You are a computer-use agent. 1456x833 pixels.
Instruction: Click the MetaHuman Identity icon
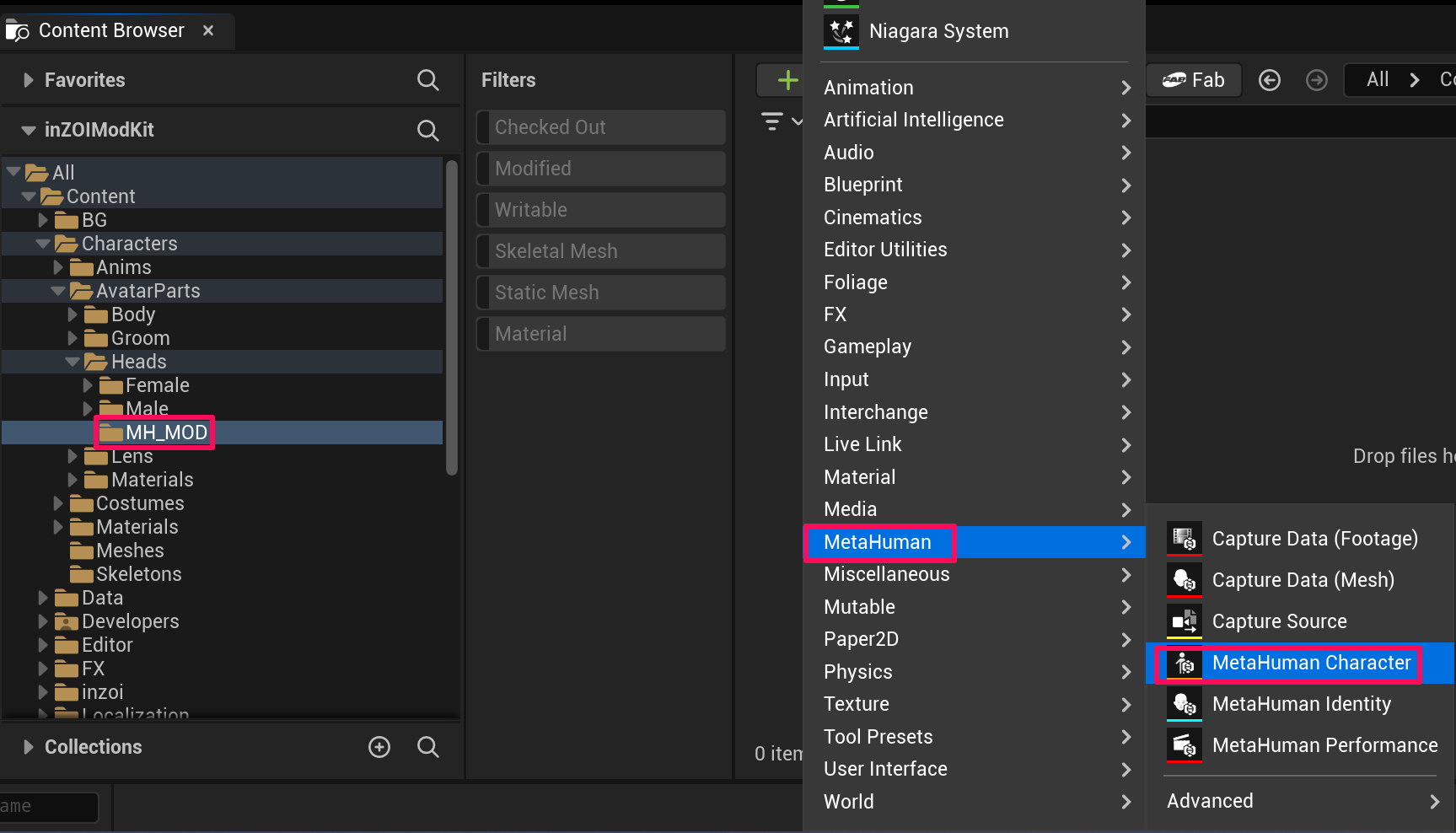click(1184, 704)
